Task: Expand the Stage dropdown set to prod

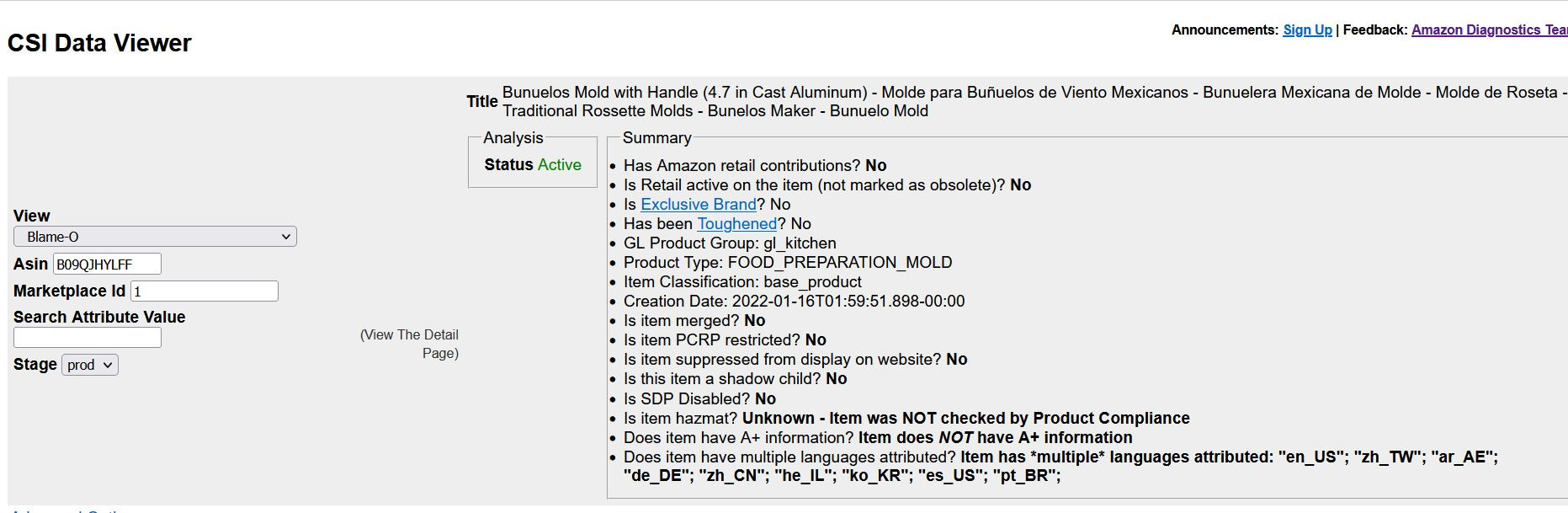Action: [x=90, y=365]
